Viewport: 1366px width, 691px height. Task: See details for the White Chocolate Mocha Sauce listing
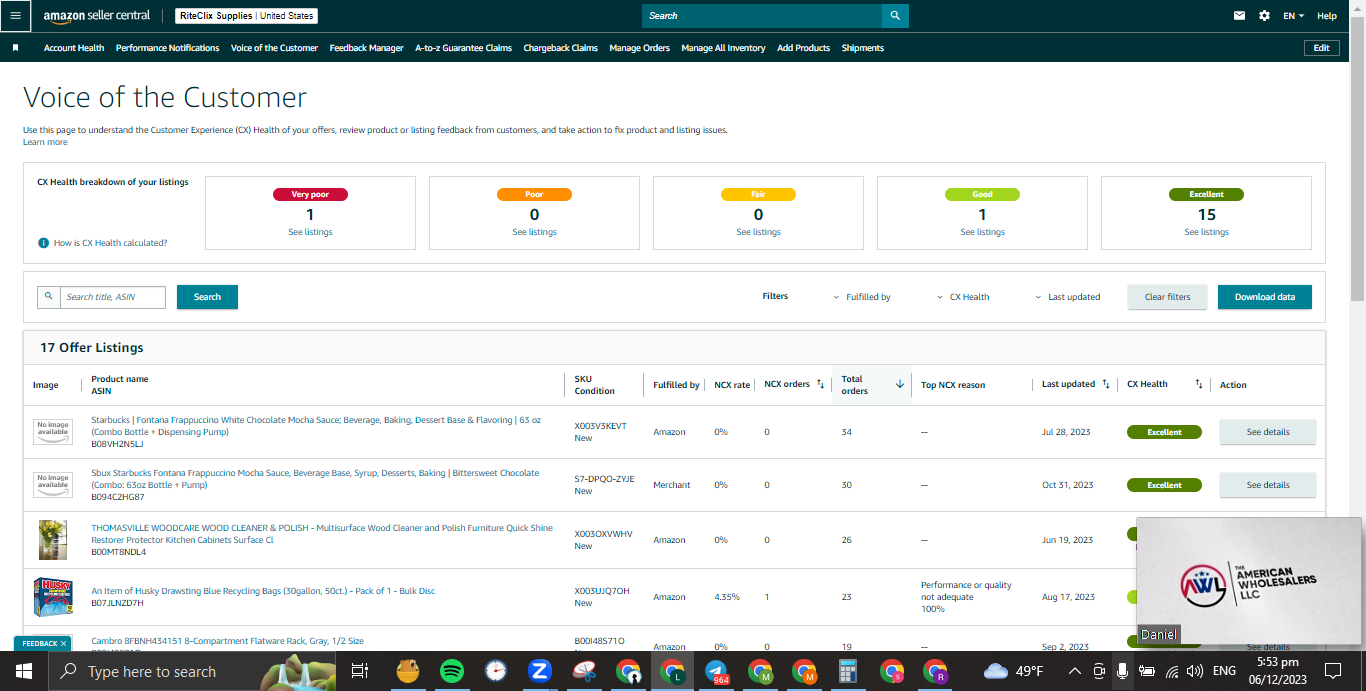point(1268,432)
